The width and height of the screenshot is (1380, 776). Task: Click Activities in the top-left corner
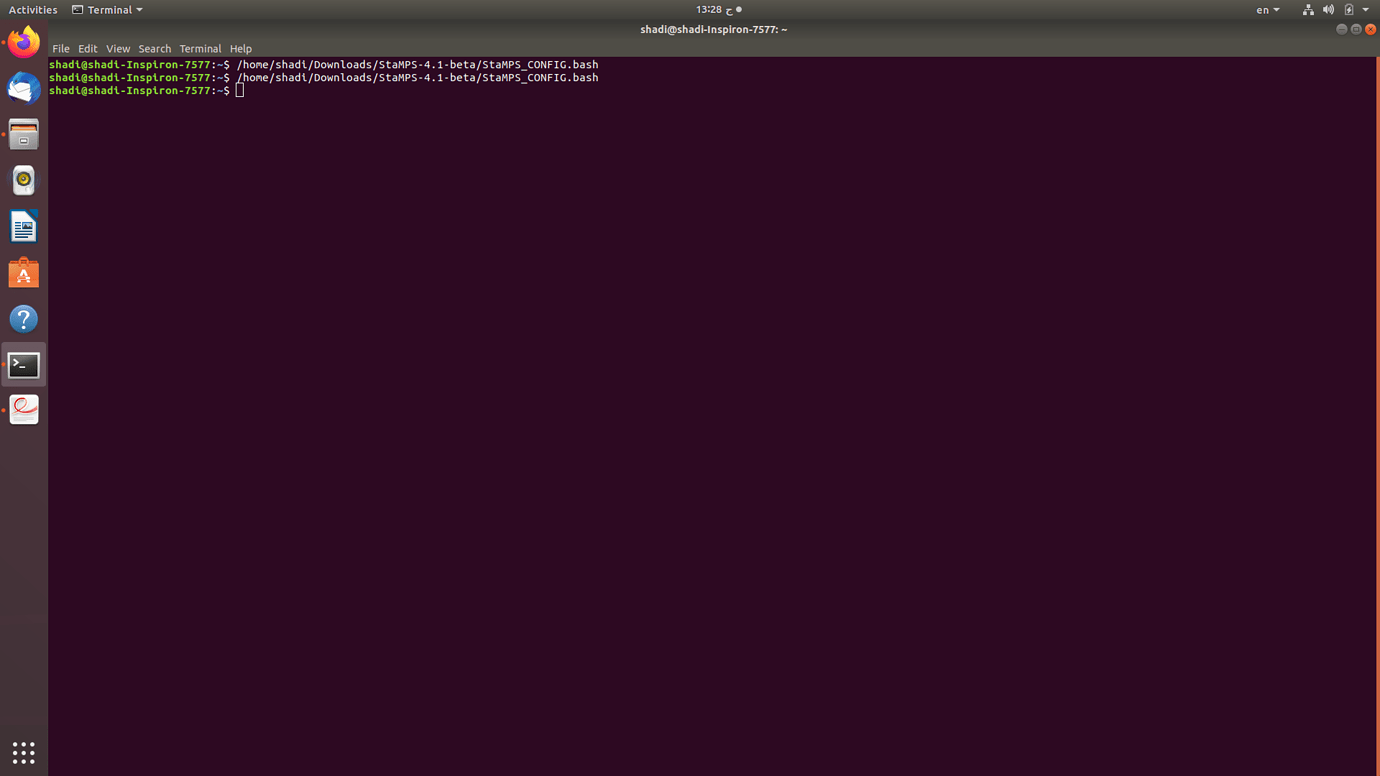point(32,9)
